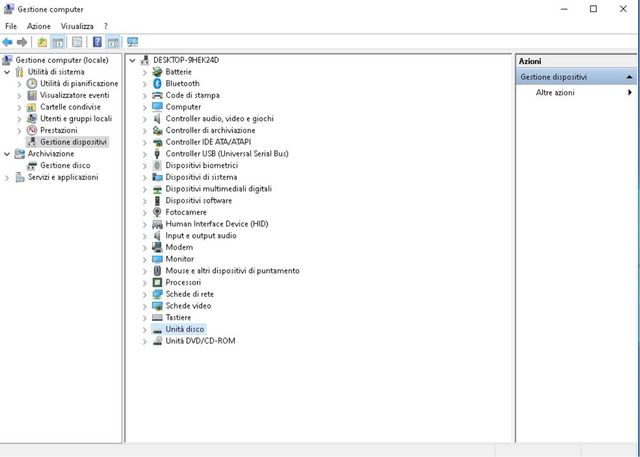Collapse Gestione dispositivi actions section arrow
The width and height of the screenshot is (640, 457).
pyautogui.click(x=629, y=77)
